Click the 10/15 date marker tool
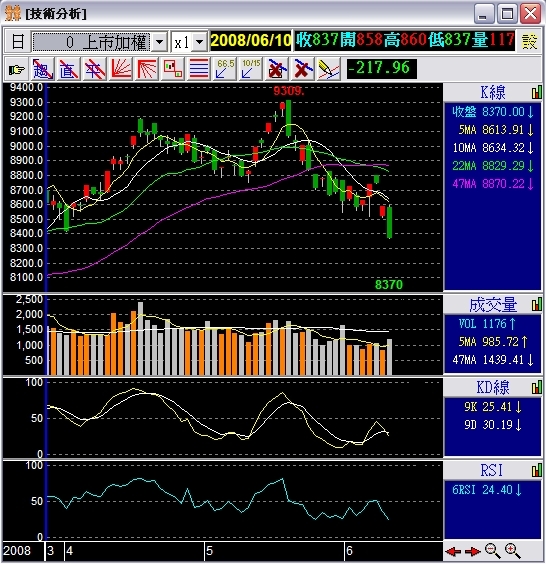The height and width of the screenshot is (564, 546). 251,69
